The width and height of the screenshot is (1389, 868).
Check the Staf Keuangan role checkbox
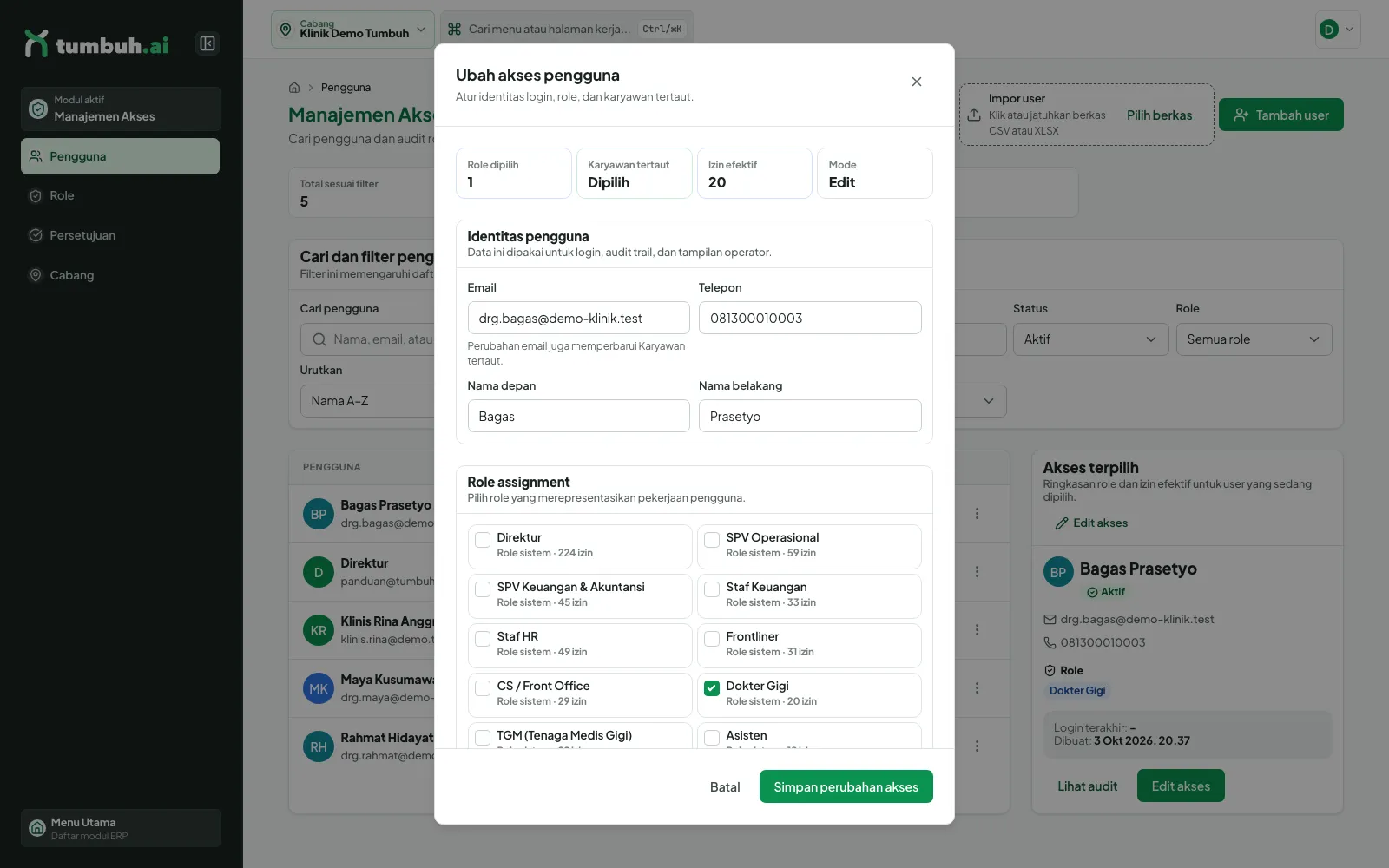[x=712, y=589]
